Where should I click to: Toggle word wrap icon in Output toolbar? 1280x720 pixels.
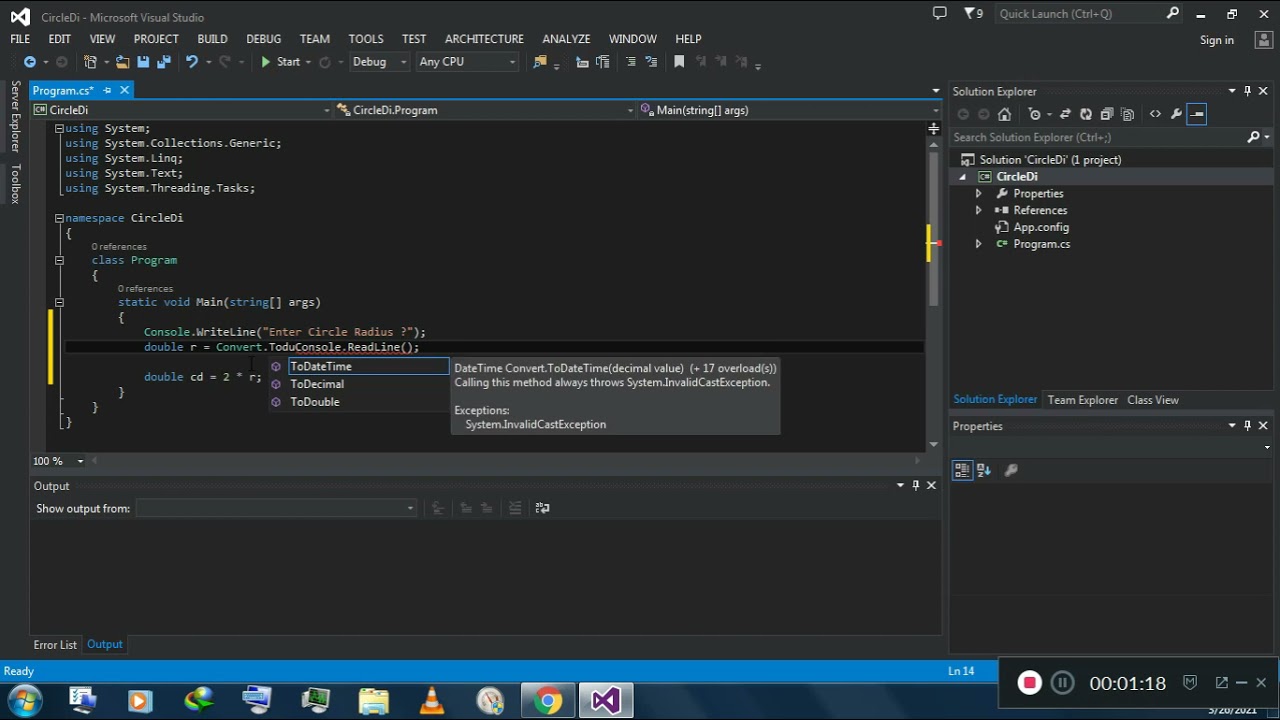[x=542, y=508]
